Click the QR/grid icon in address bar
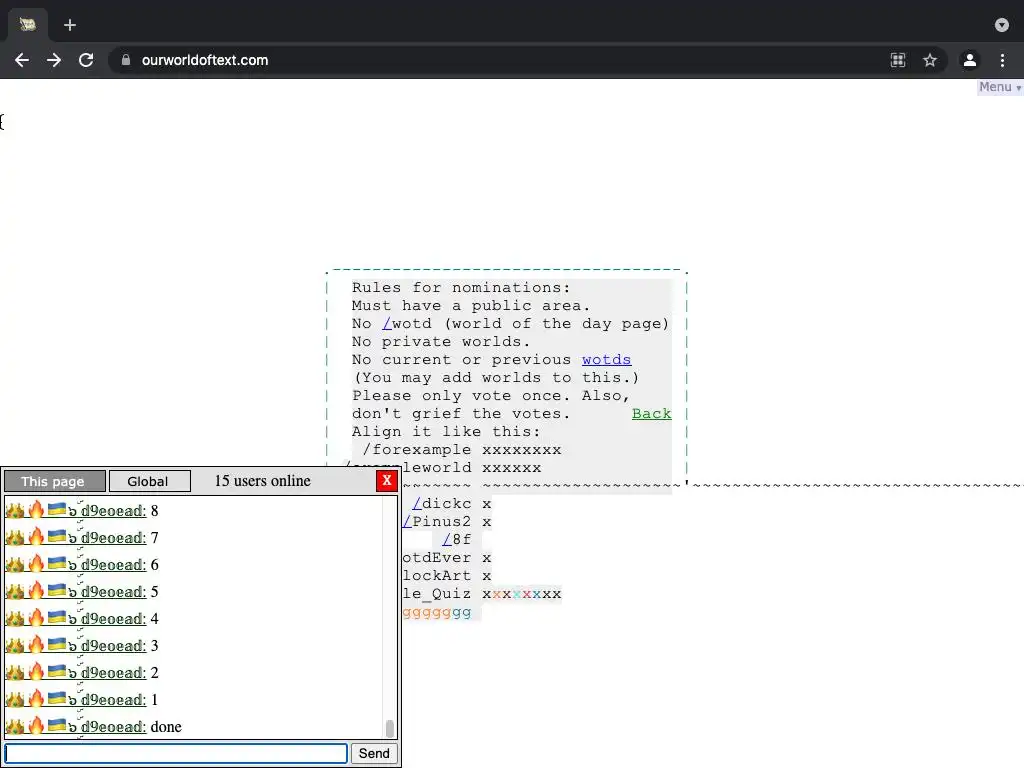 (898, 60)
